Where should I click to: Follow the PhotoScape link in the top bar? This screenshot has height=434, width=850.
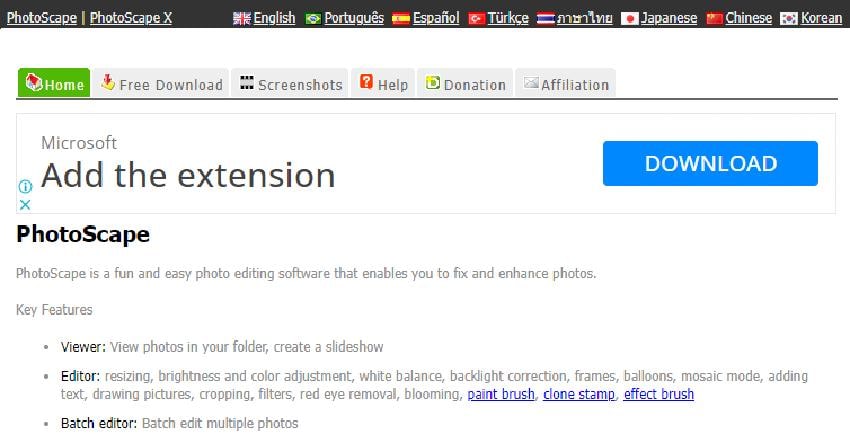tap(42, 18)
